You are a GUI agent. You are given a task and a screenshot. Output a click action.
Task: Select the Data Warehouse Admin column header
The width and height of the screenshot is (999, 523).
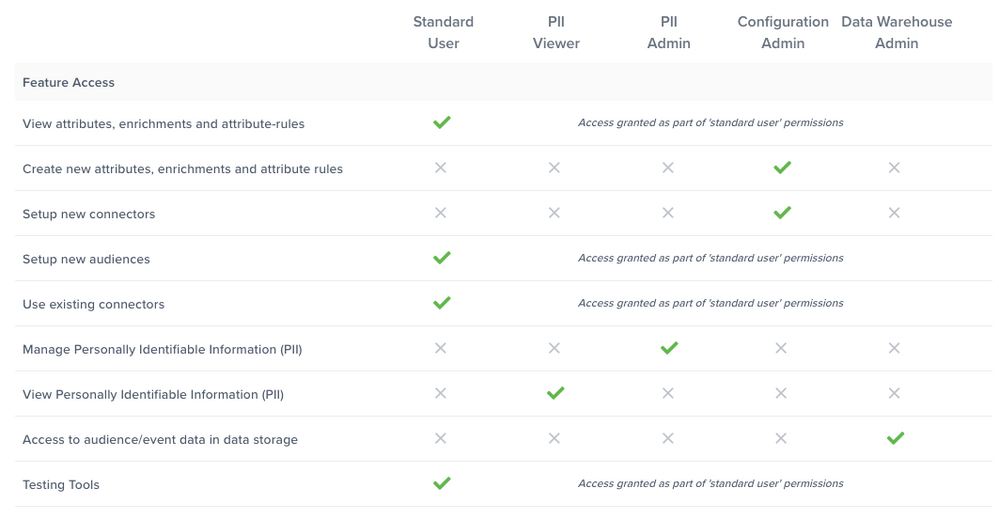pyautogui.click(x=896, y=32)
